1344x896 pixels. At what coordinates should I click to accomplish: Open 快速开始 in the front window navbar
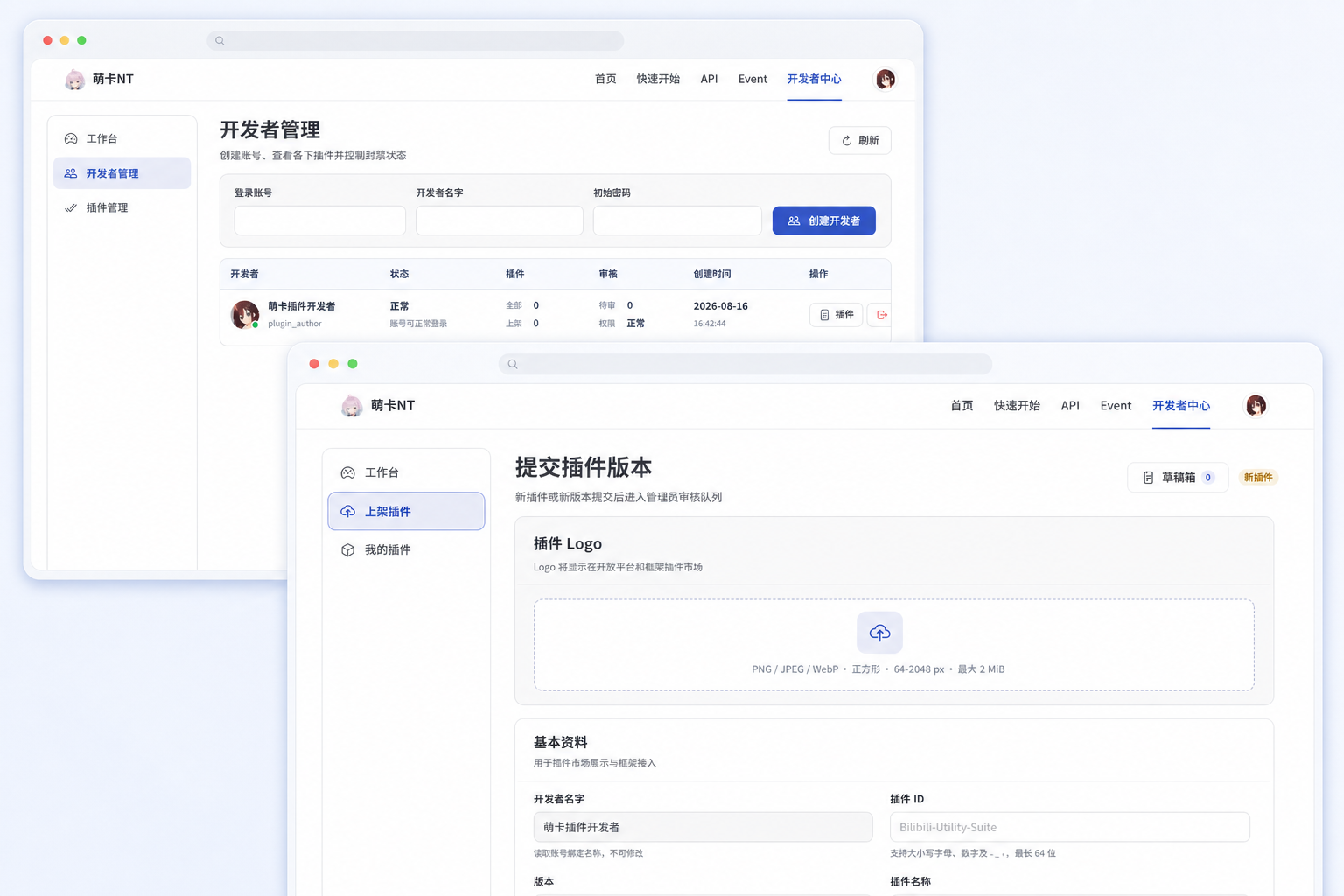pos(1017,406)
